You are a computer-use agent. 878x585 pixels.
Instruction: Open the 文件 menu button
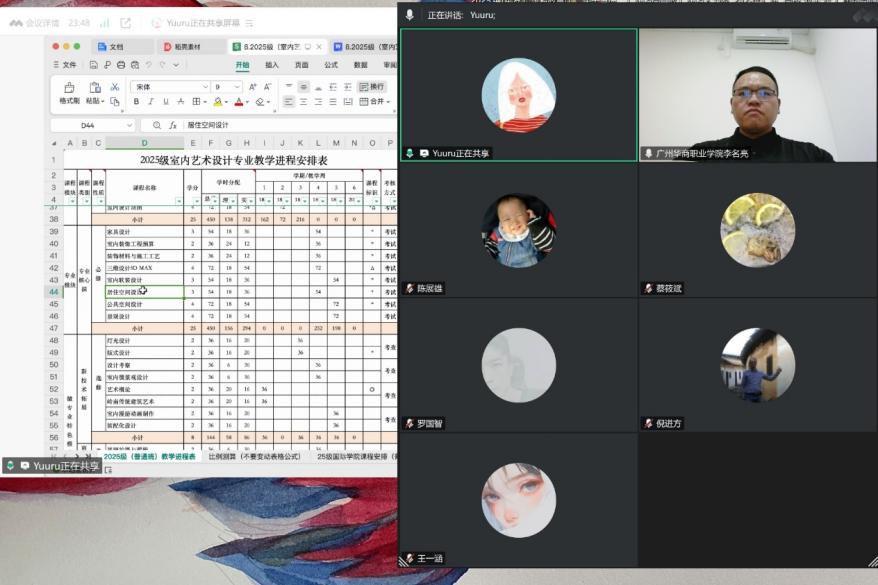(64, 65)
